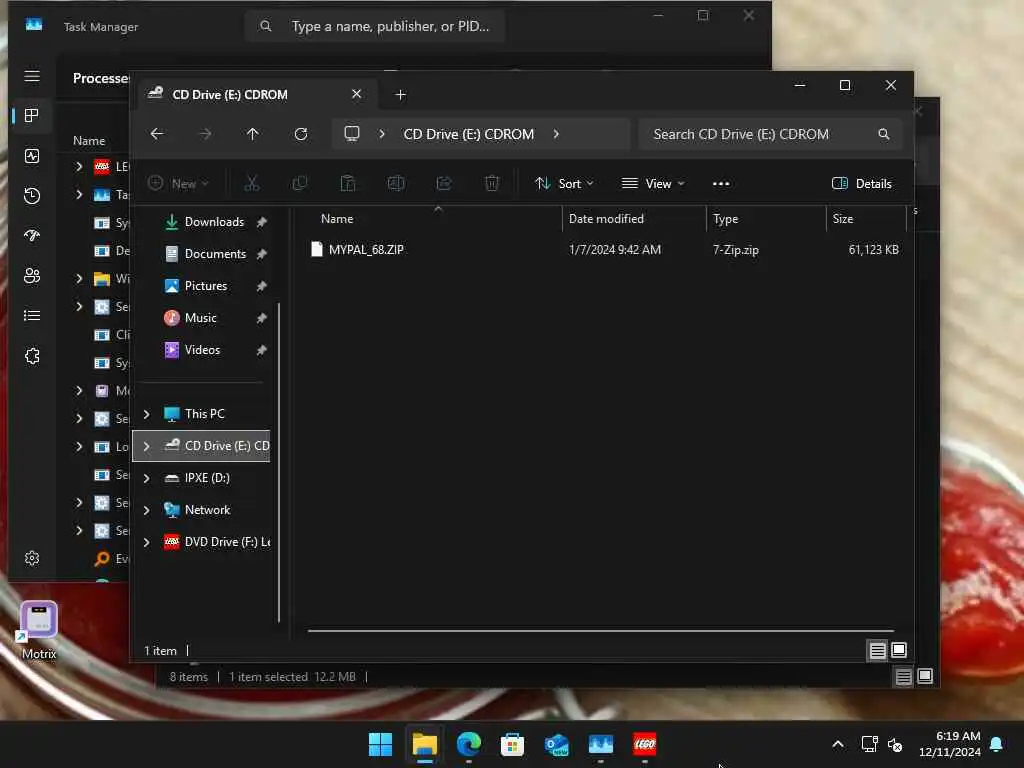Click the horizontal scrollbar in file list
This screenshot has height=768, width=1024.
pyautogui.click(x=601, y=631)
